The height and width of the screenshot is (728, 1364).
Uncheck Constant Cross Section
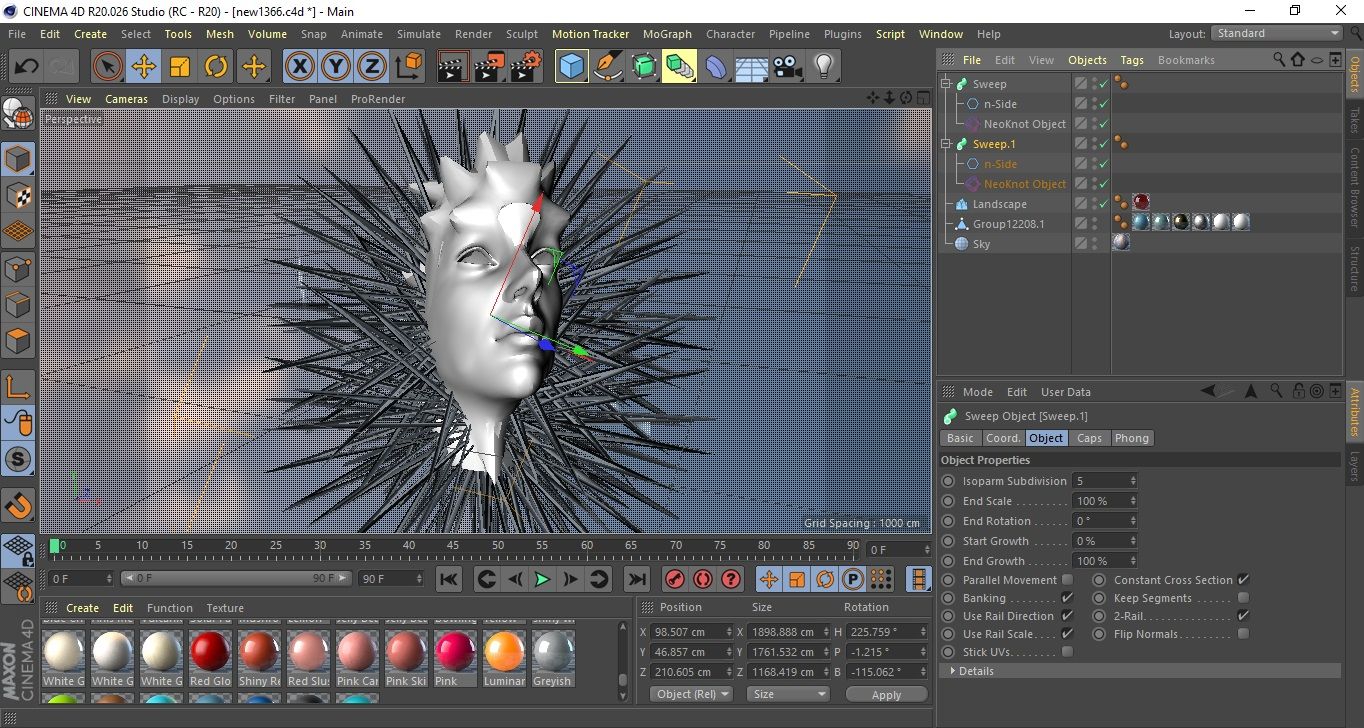click(x=1243, y=580)
